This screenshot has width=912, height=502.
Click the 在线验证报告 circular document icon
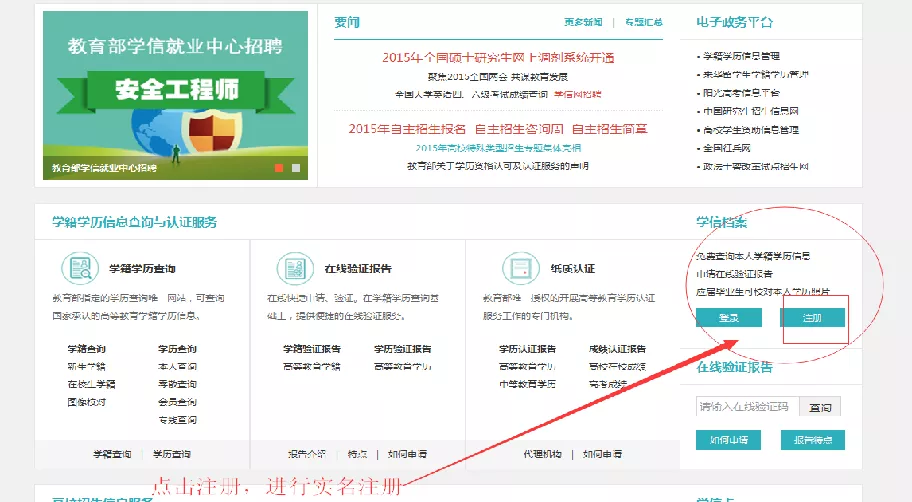click(295, 268)
